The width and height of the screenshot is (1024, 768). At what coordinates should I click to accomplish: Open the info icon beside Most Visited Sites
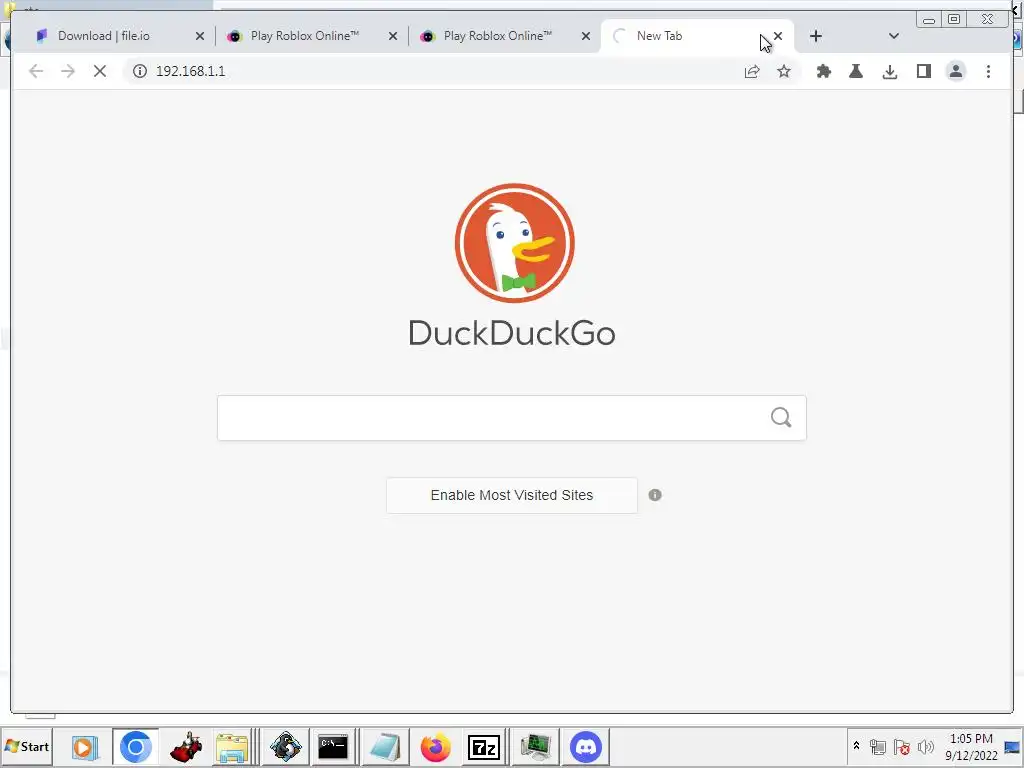click(x=655, y=495)
